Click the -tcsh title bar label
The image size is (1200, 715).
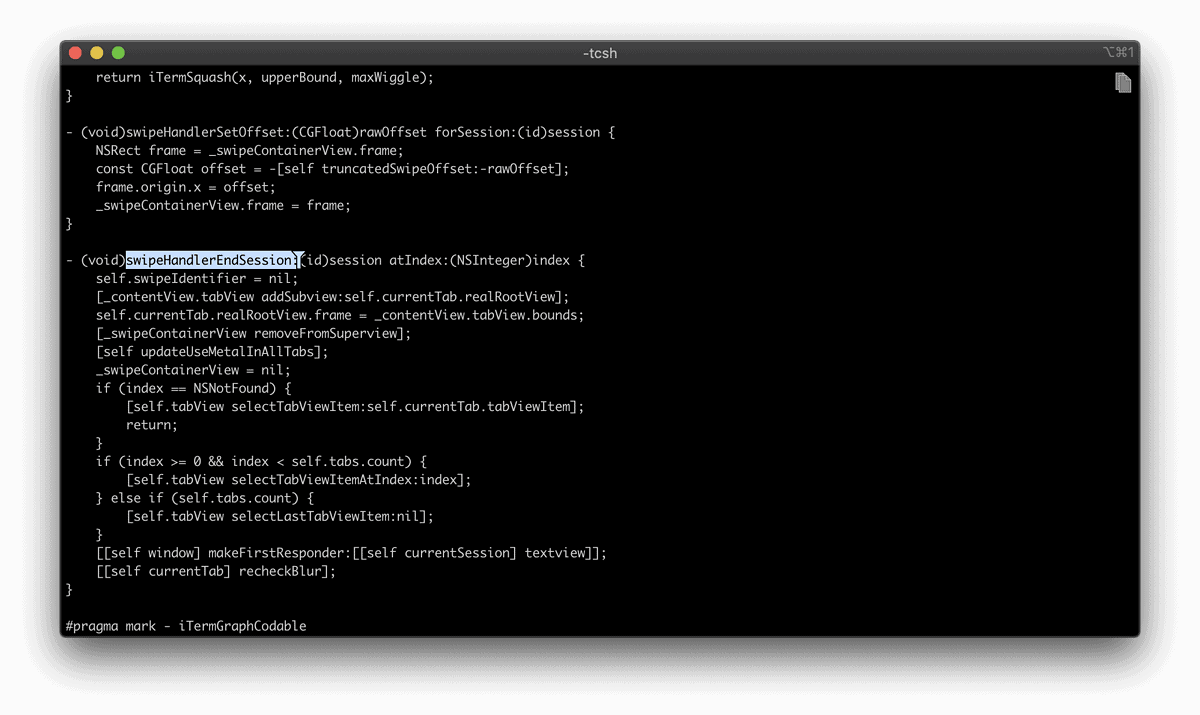coord(599,53)
